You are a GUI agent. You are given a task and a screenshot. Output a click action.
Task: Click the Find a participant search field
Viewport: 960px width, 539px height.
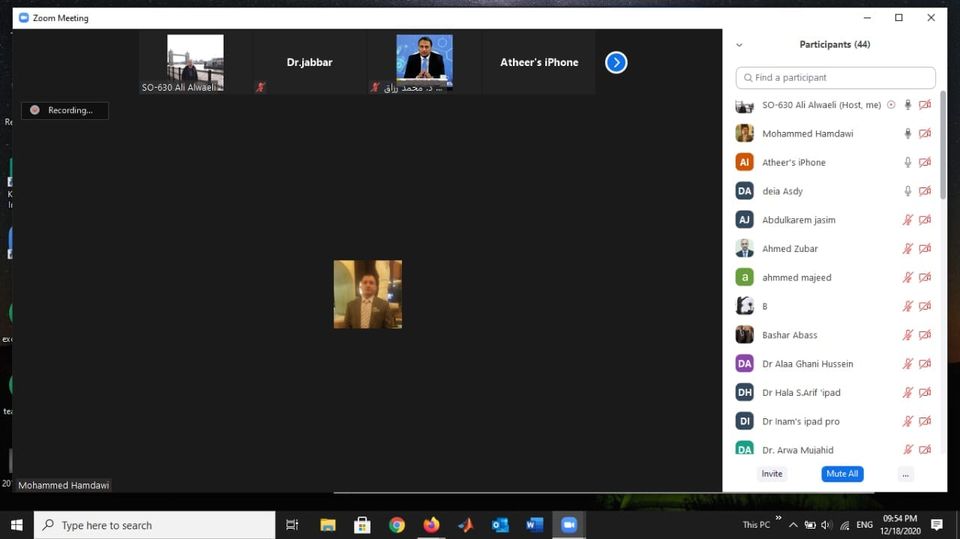point(835,78)
